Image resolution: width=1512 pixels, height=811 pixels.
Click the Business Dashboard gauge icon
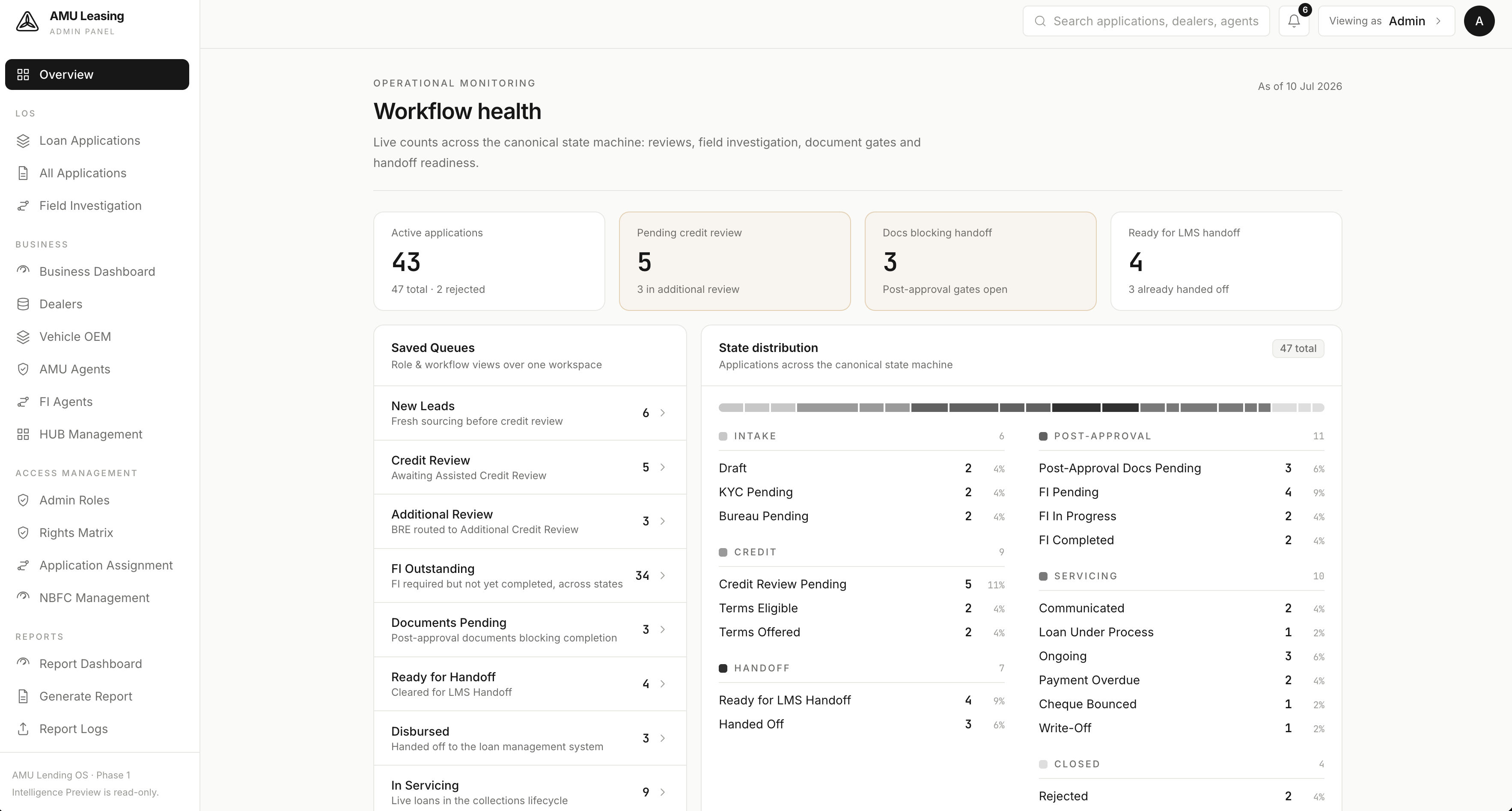[23, 271]
